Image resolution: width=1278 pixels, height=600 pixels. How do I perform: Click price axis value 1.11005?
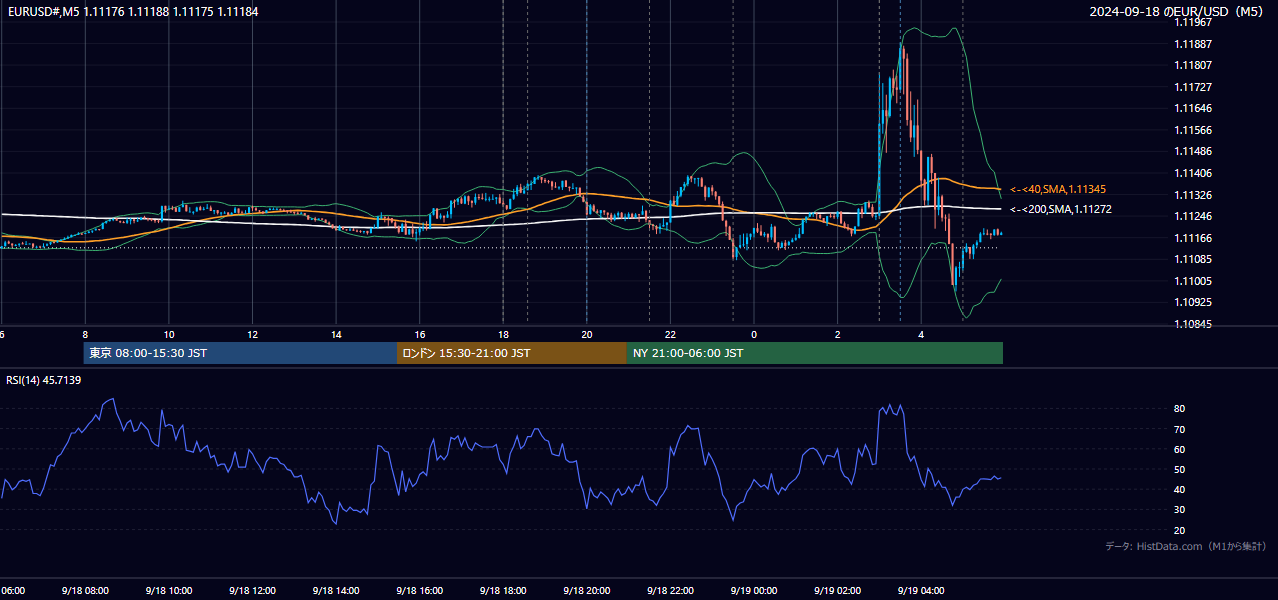pyautogui.click(x=1193, y=281)
